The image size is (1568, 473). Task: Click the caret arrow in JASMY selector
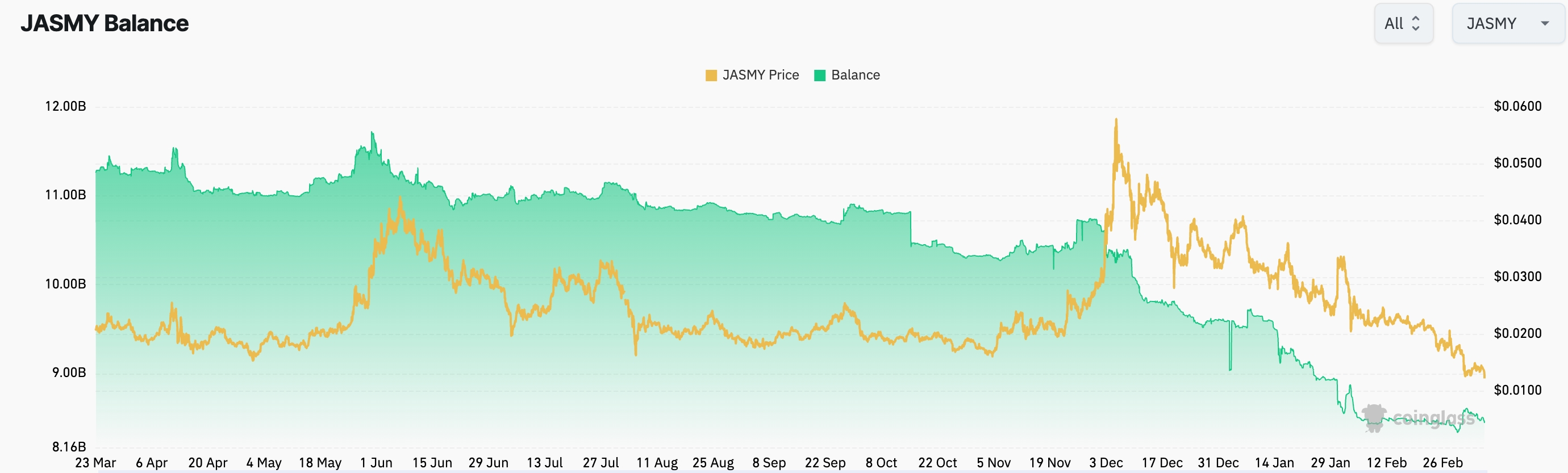(x=1544, y=24)
